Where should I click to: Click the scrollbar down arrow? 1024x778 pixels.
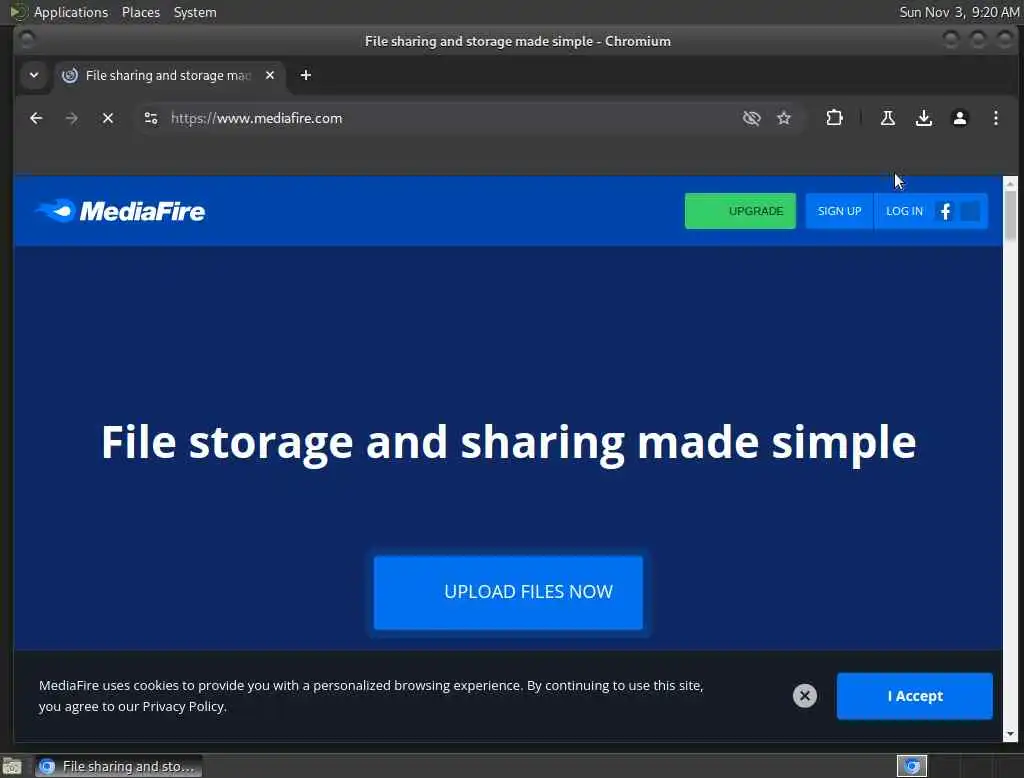click(1010, 734)
